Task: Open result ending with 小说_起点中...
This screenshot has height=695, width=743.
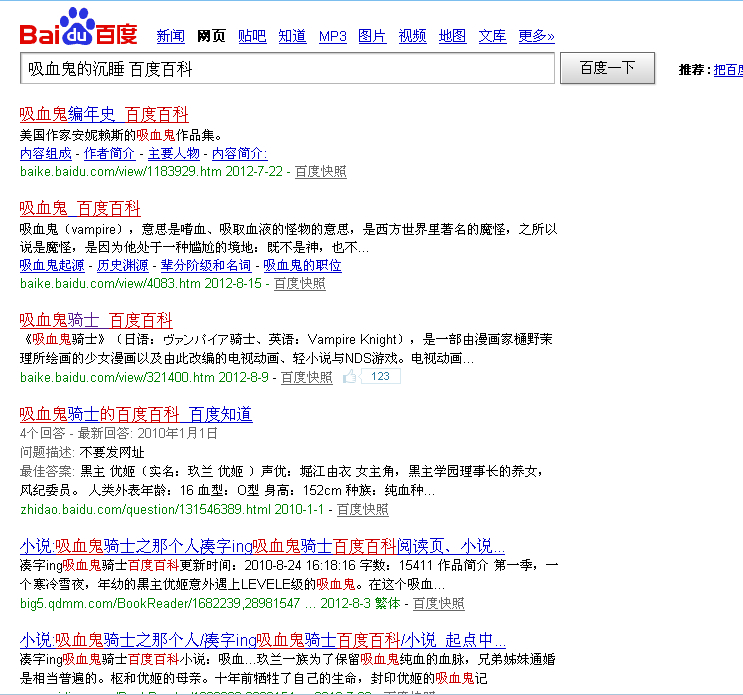Action: 263,641
